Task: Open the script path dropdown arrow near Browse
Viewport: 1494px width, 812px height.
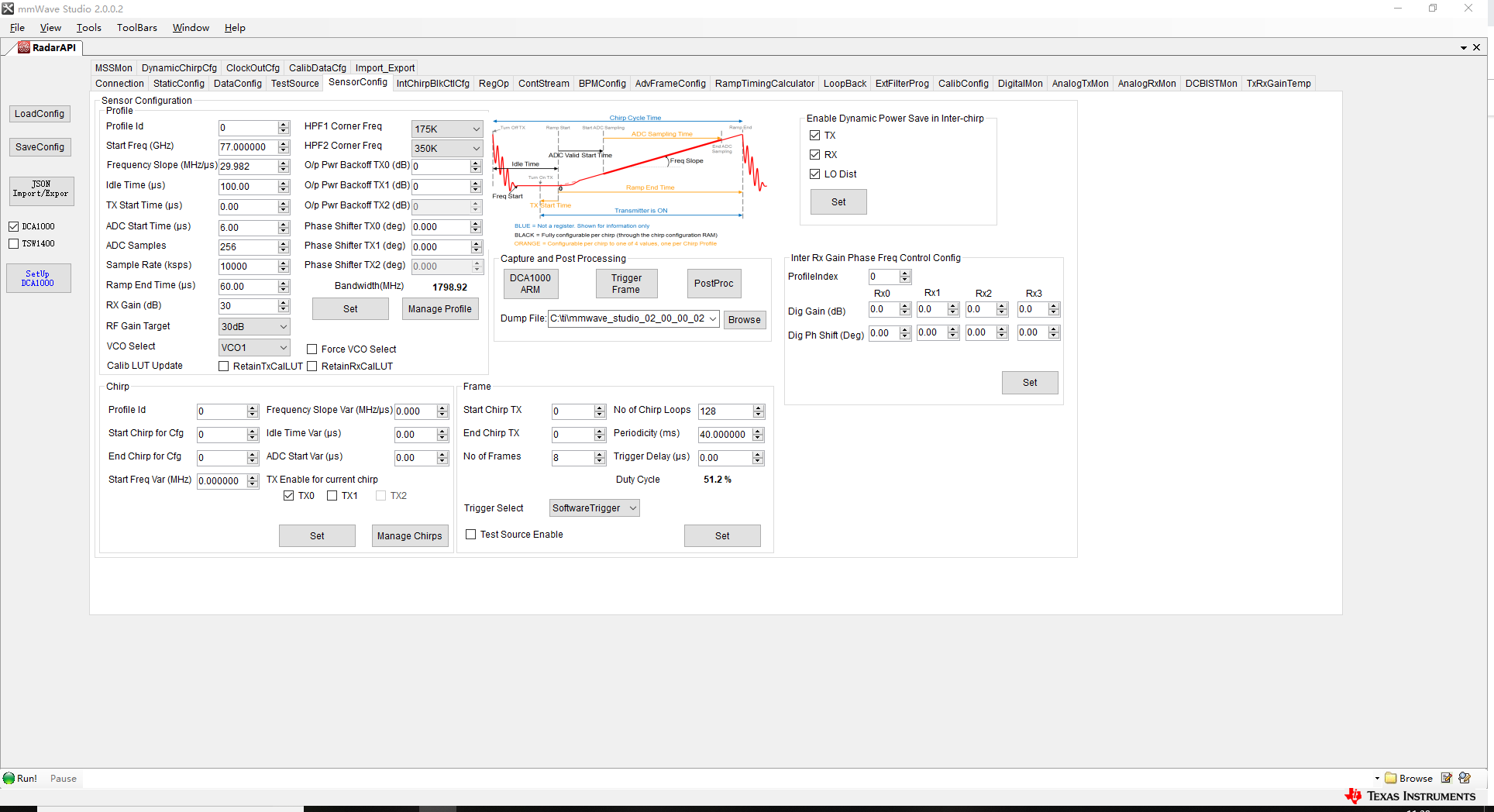Action: [1377, 779]
